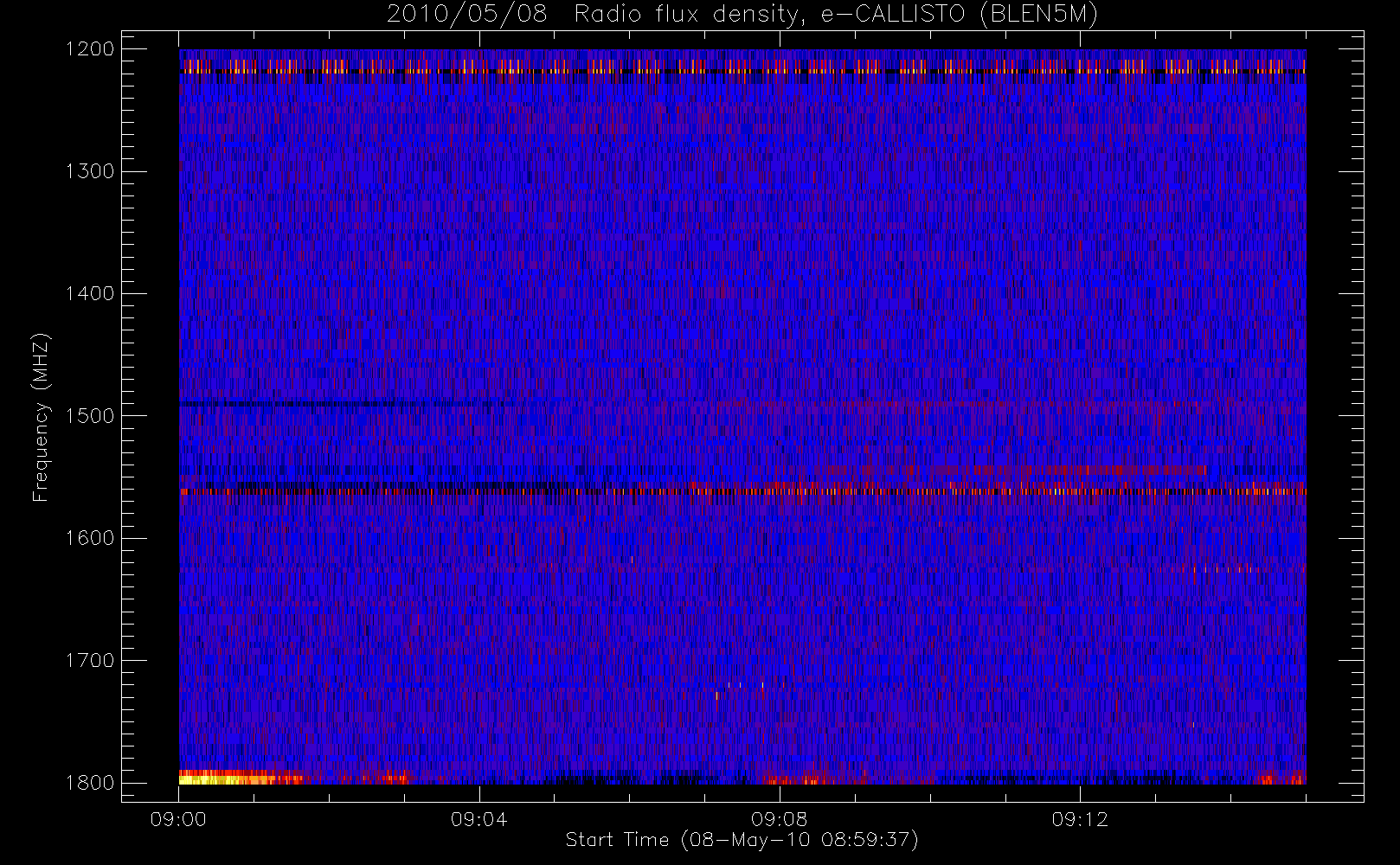Viewport: 1400px width, 865px height.
Task: Click the 1700 frequency tick label
Action: coord(90,660)
